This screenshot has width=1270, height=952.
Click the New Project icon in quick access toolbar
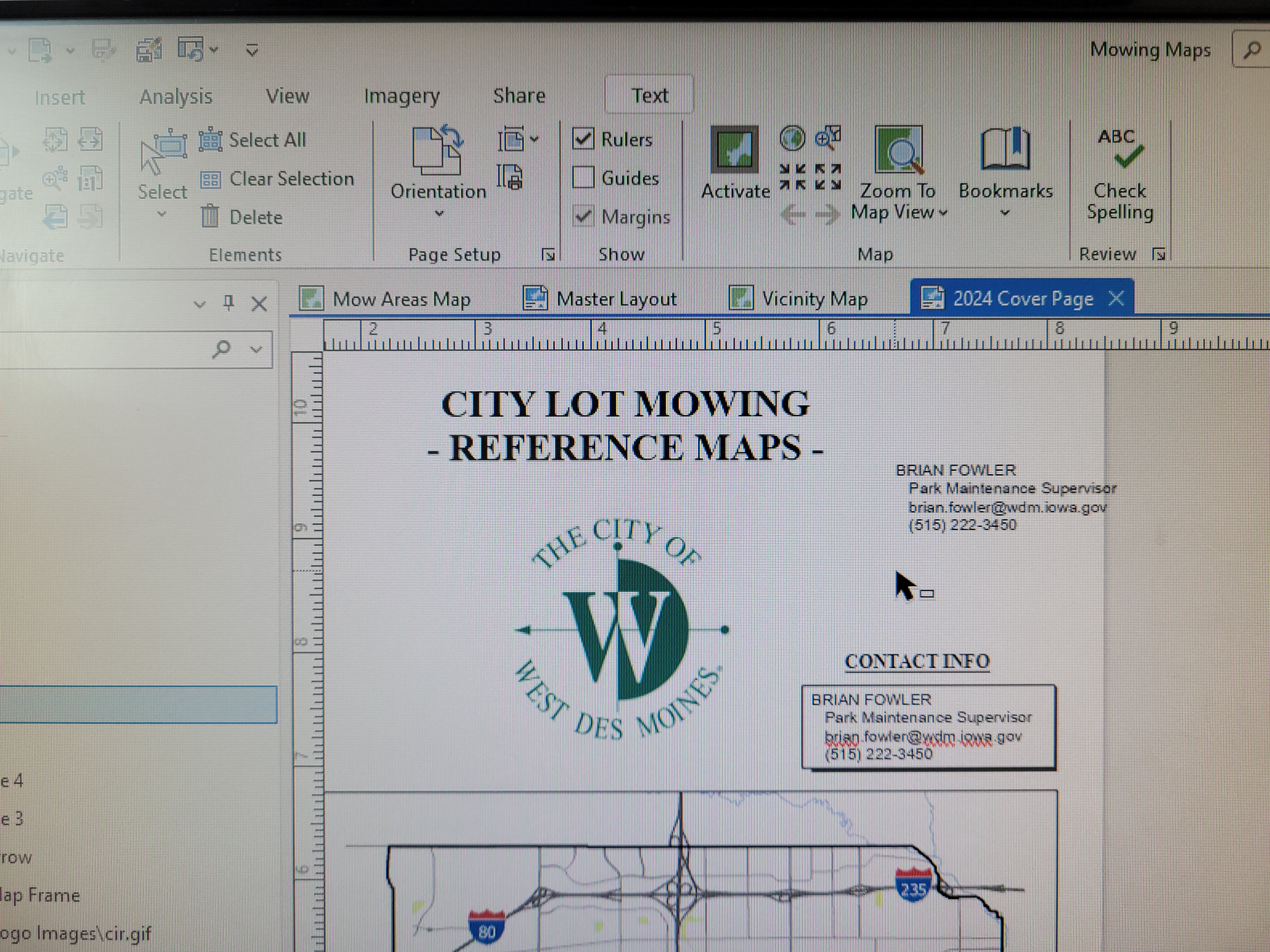(x=41, y=50)
